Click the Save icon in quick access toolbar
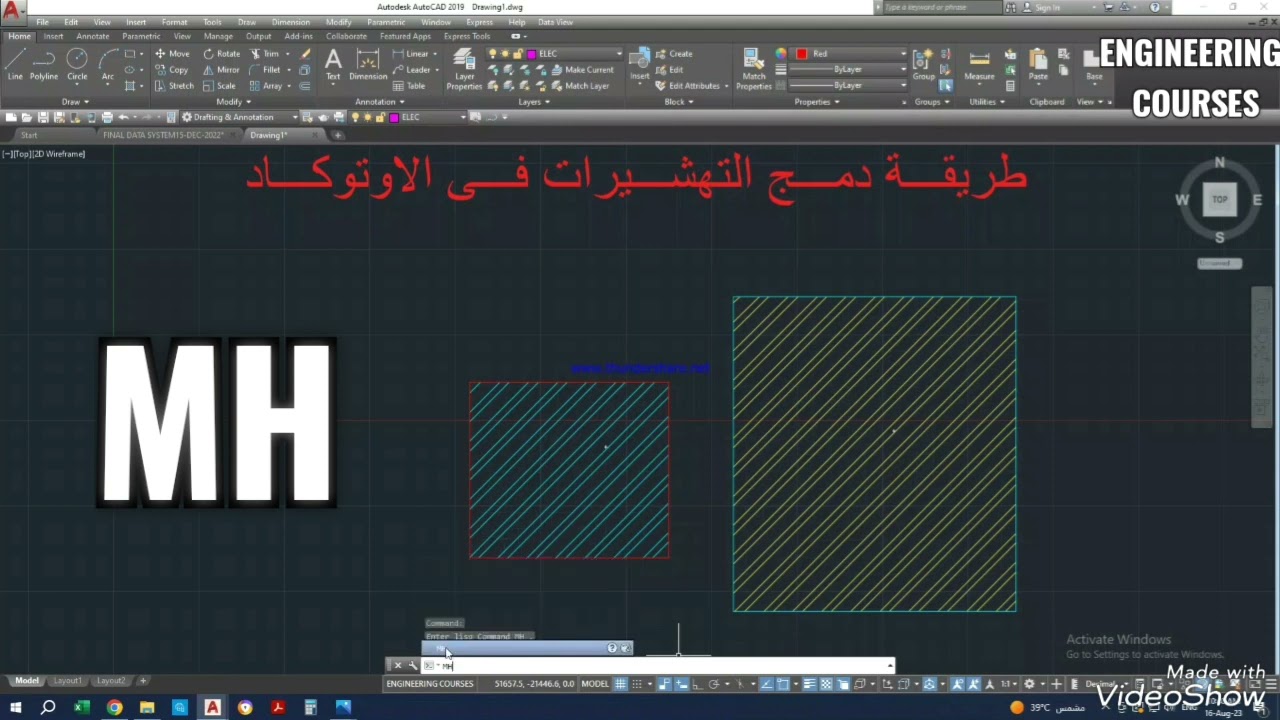1280x720 pixels. 43,117
